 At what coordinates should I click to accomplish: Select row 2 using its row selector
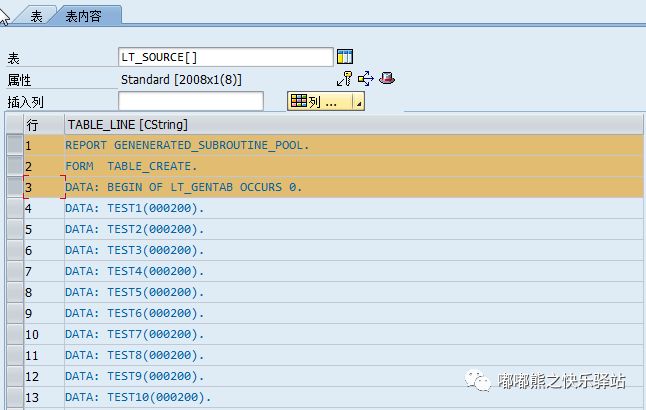tap(15, 166)
